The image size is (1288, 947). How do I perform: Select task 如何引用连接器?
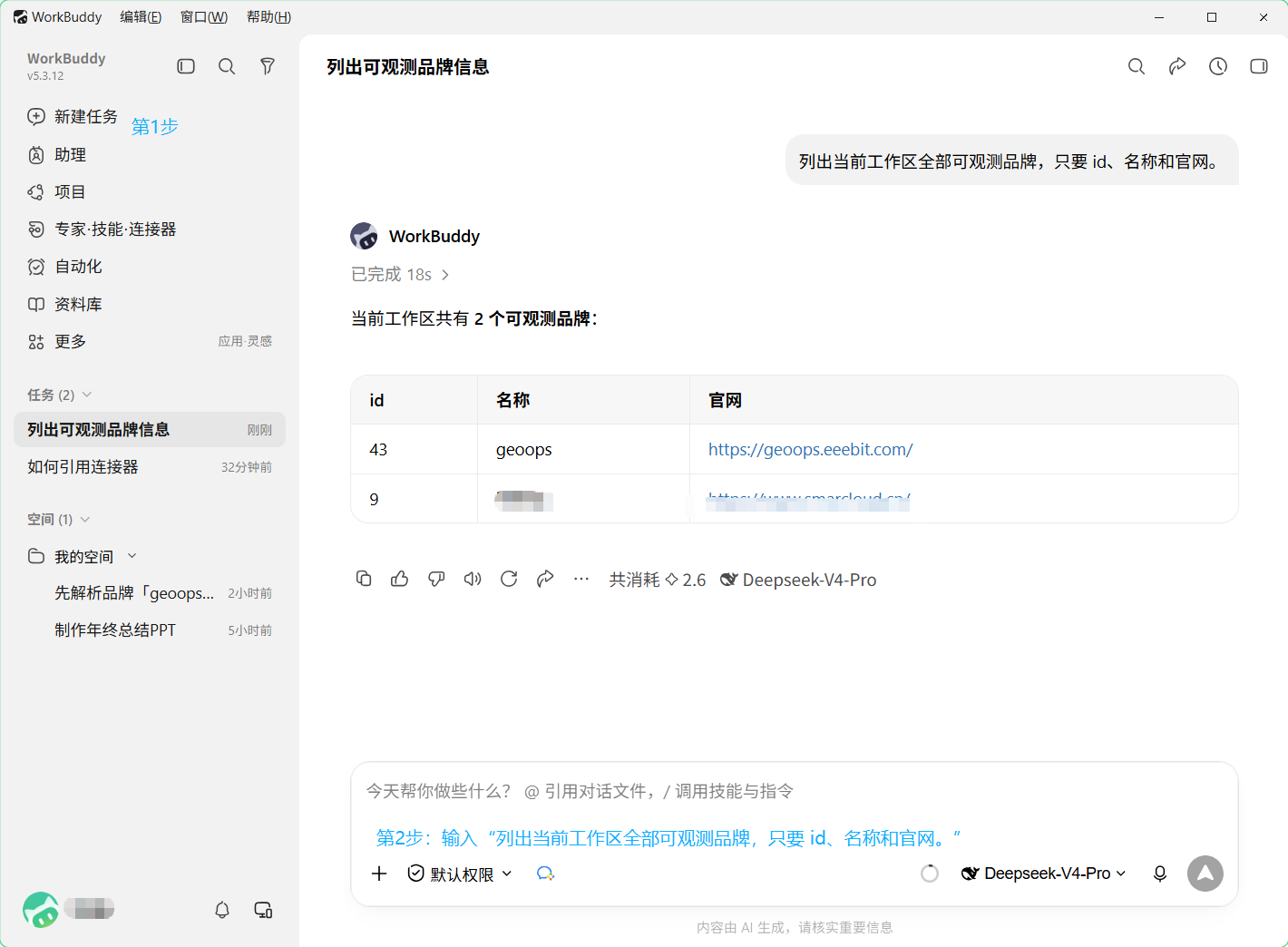point(150,467)
